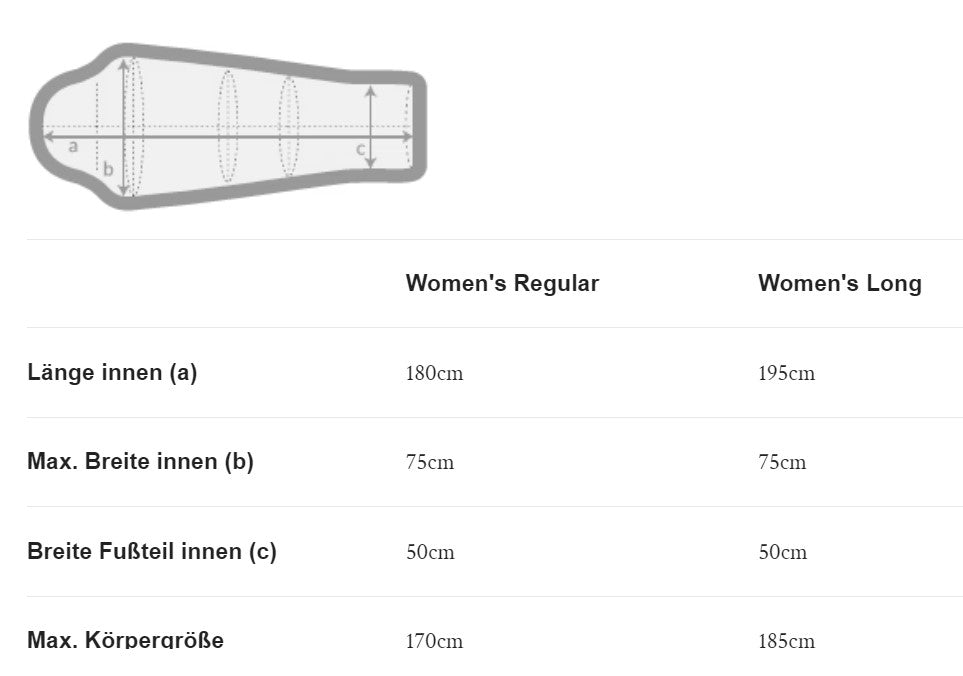Click the 185cm max body height value
The image size is (963, 676).
coord(786,641)
